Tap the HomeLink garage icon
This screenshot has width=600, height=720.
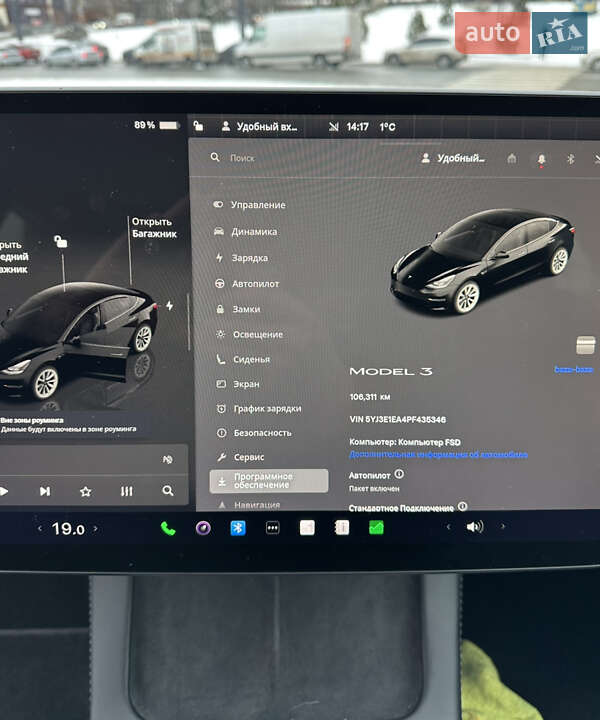pyautogui.click(x=512, y=158)
